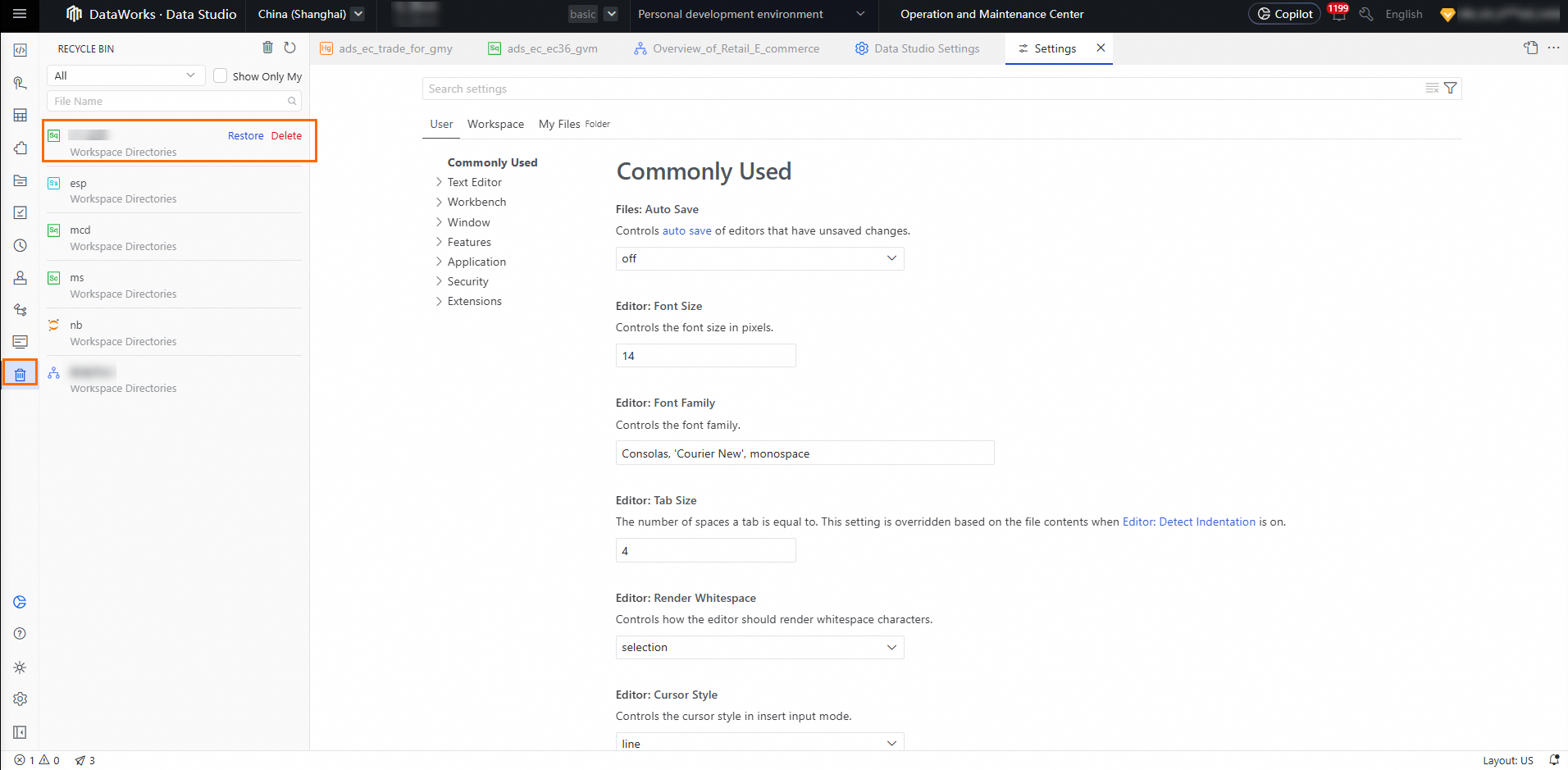Viewport: 1568px width, 770px height.
Task: Click the empty recycle bin trash icon
Action: (267, 48)
